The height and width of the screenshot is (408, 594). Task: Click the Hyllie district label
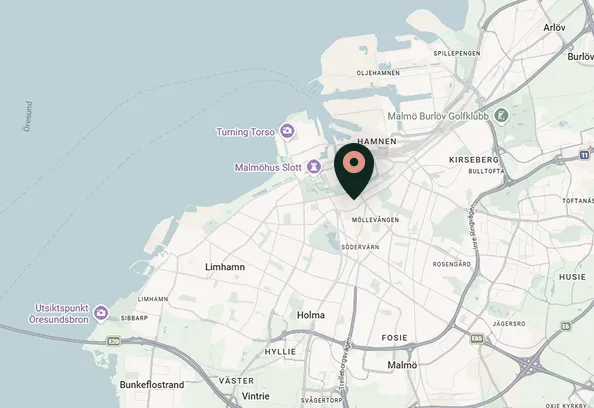coord(280,352)
